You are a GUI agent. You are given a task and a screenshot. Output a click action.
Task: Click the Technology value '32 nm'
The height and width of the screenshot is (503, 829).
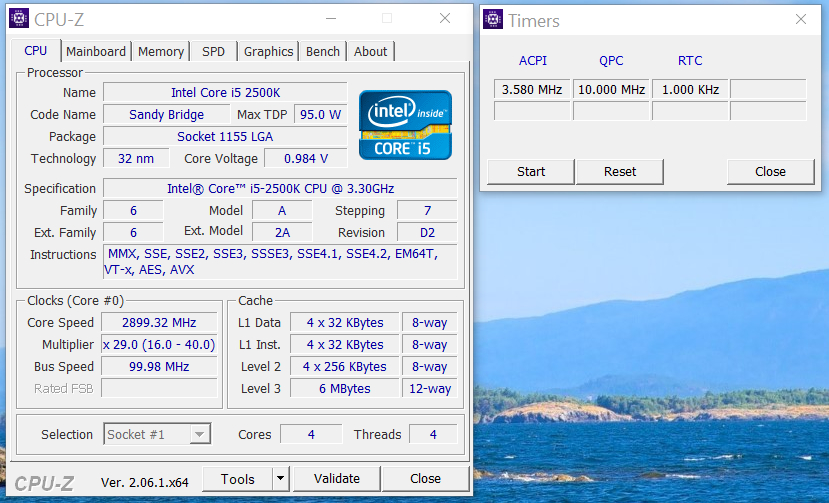coord(136,159)
